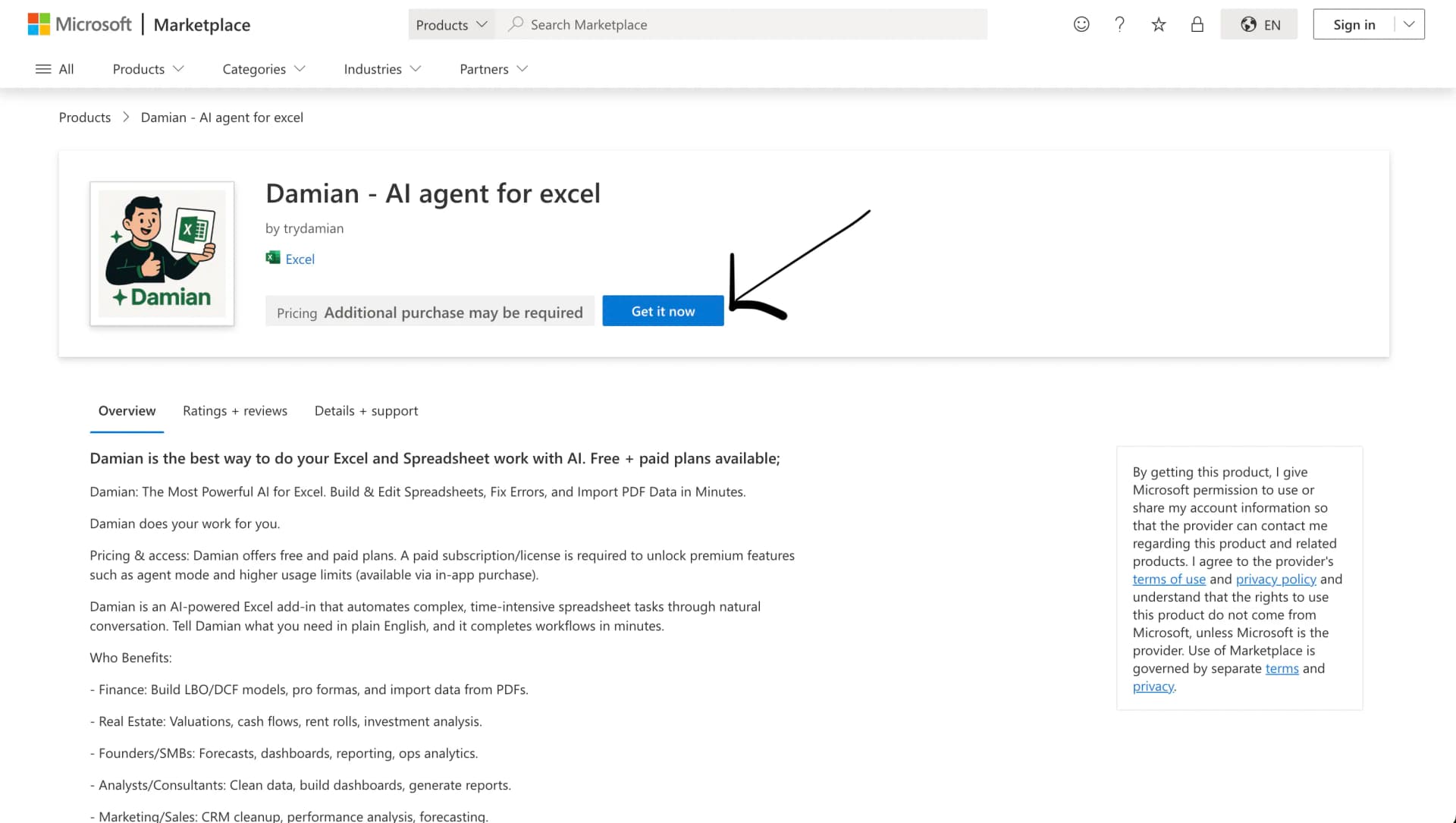Open the Categories dropdown
1456x823 pixels.
[x=262, y=68]
